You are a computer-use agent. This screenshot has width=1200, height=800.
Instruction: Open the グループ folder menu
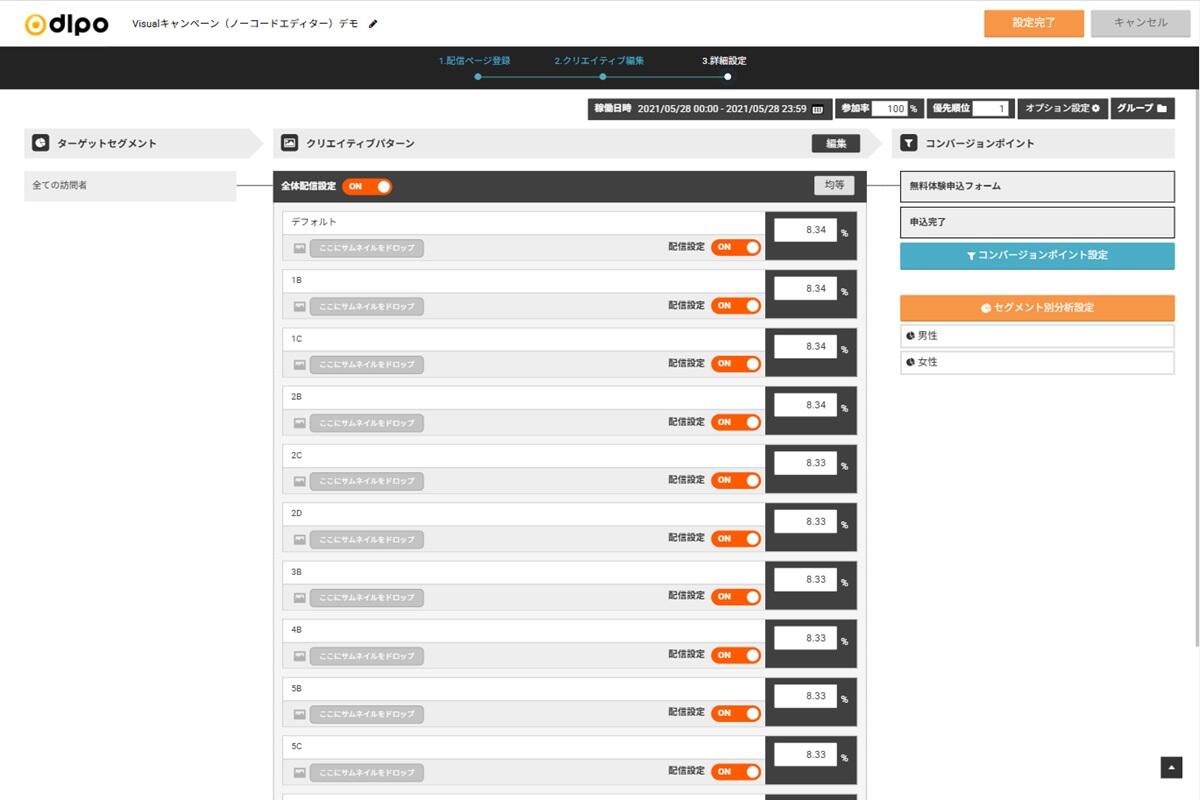(1142, 108)
